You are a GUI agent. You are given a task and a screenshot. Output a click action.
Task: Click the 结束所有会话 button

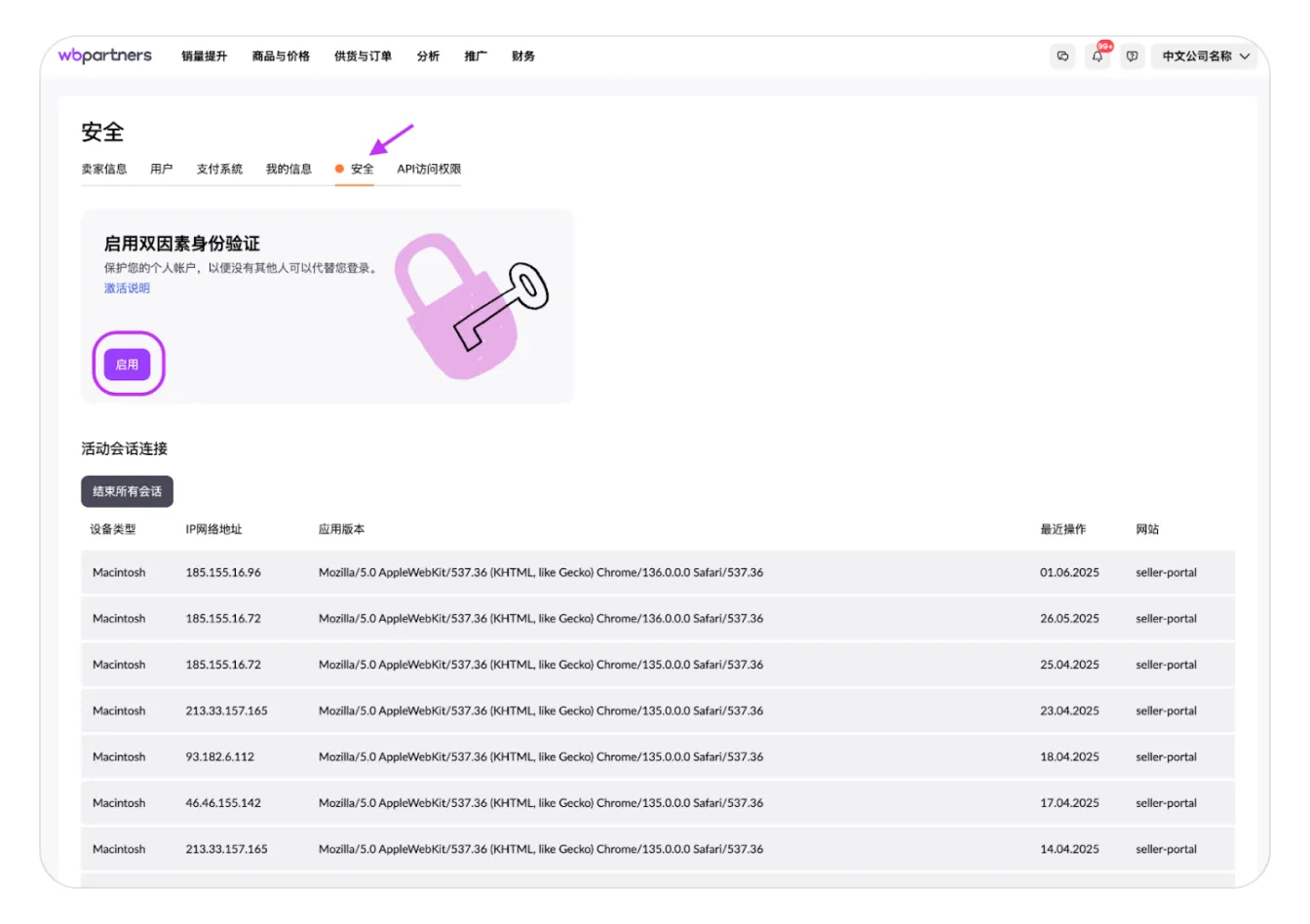127,491
